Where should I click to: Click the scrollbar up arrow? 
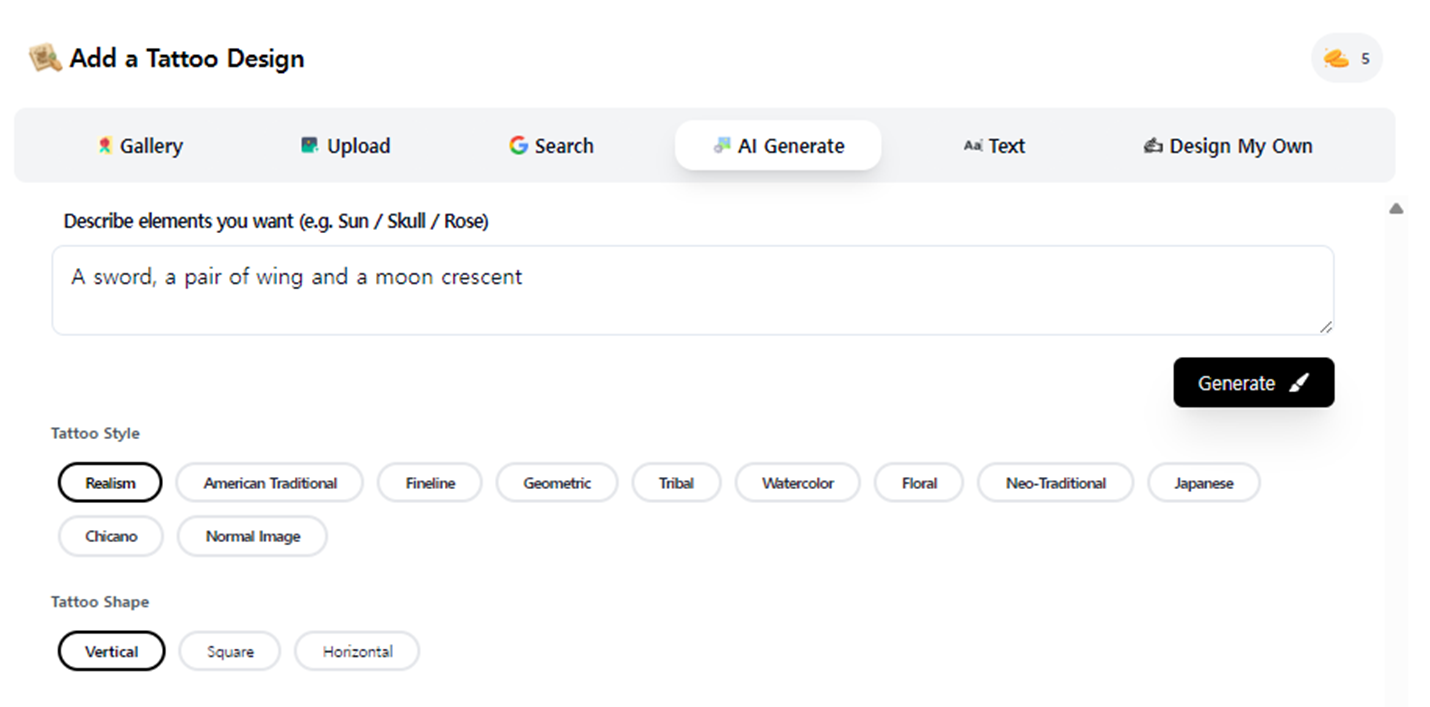click(1397, 208)
